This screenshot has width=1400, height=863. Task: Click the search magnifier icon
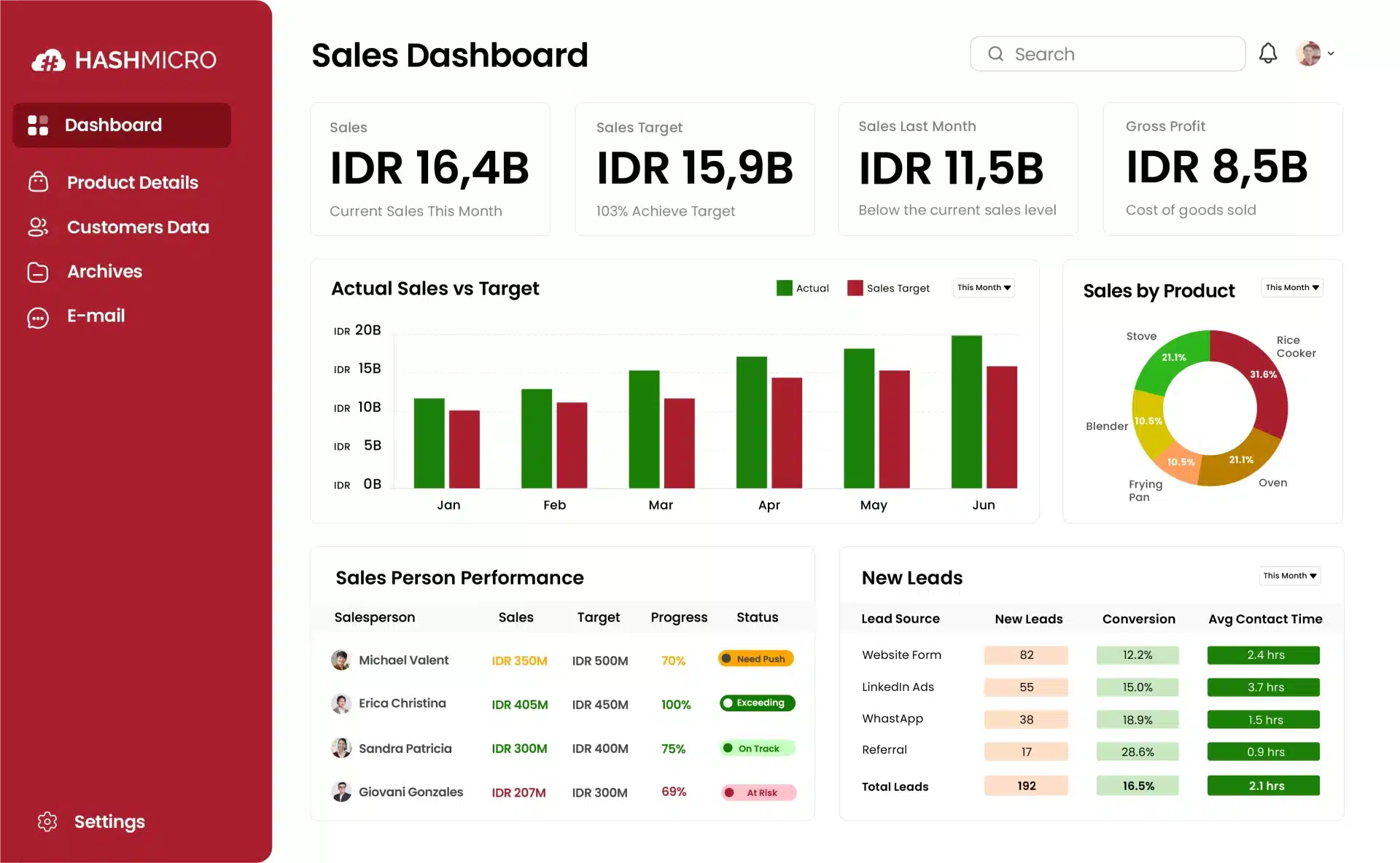pyautogui.click(x=995, y=53)
